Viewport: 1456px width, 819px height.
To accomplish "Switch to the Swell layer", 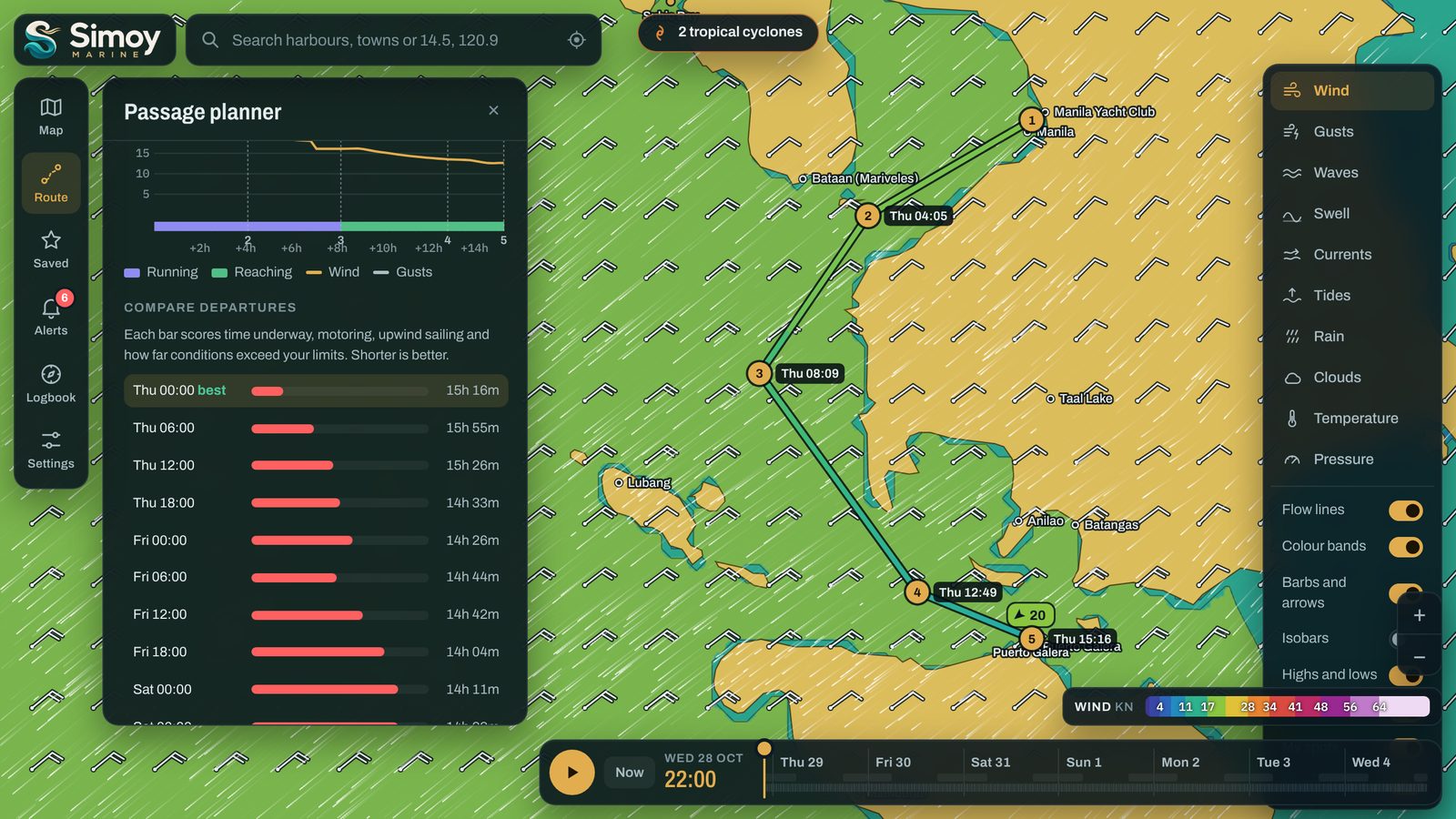I will (x=1351, y=213).
